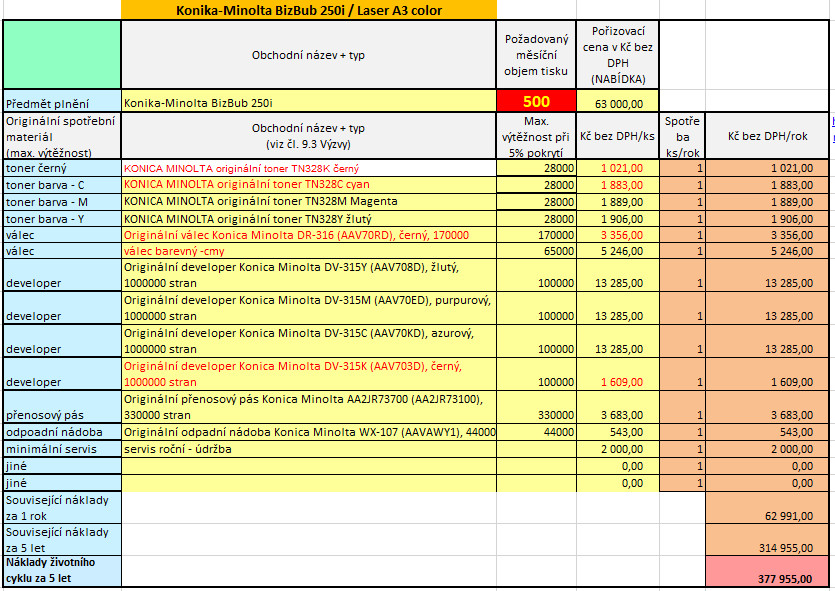Select 1 906,00 in the 'Kč bez DPH/rok' column
This screenshot has width=835, height=591.
coord(767,218)
